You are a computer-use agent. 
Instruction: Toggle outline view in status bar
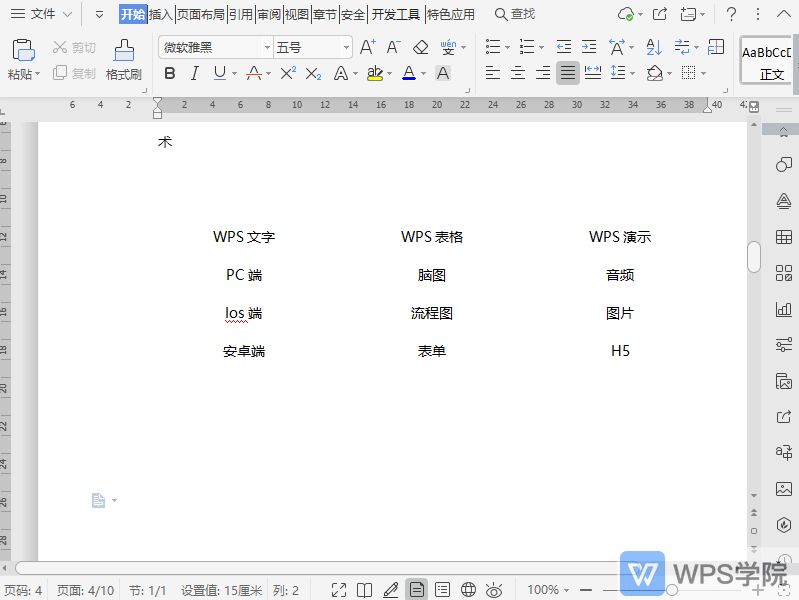click(x=442, y=590)
